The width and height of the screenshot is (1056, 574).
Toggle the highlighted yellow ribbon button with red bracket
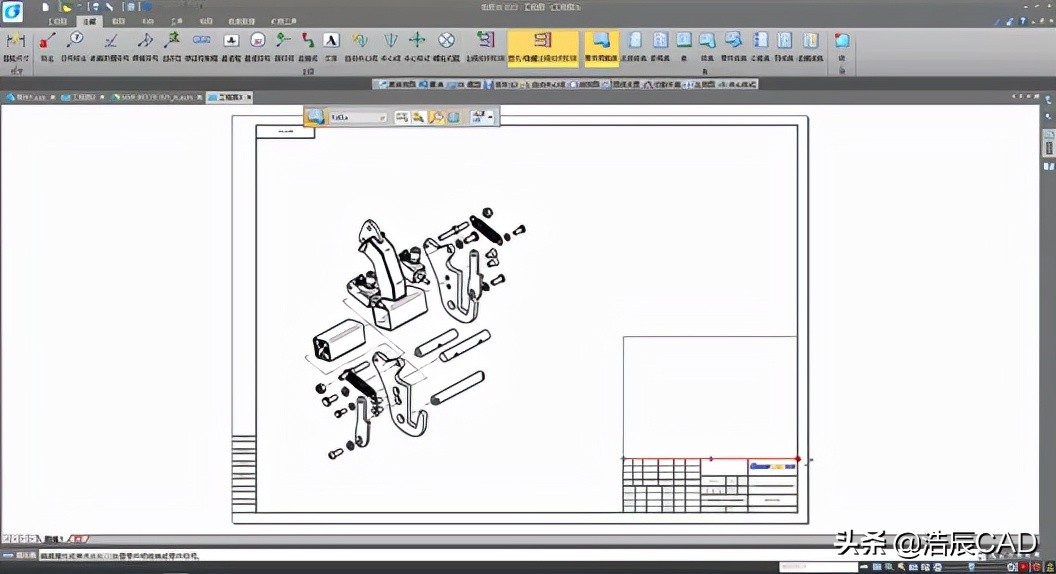[x=543, y=42]
